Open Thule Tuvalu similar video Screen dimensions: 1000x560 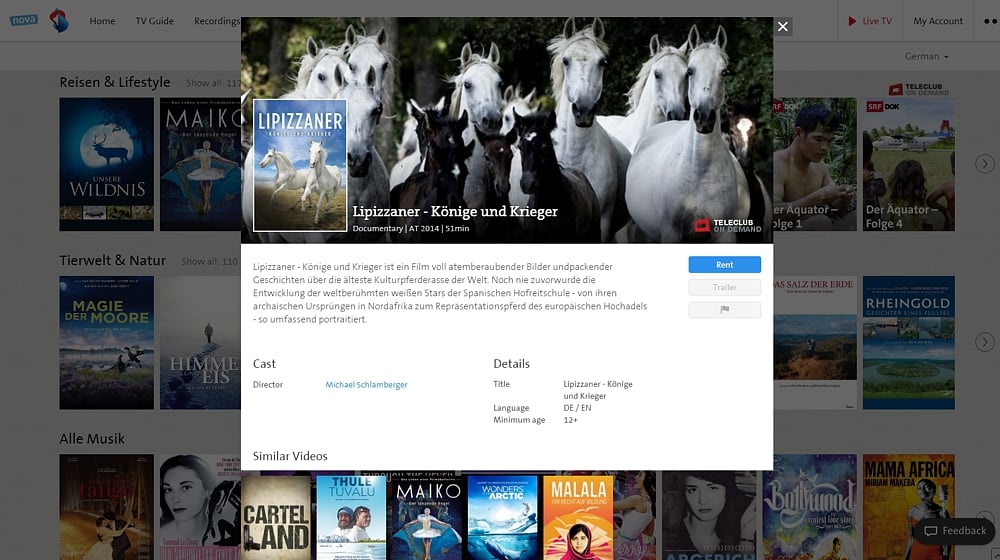[351, 517]
